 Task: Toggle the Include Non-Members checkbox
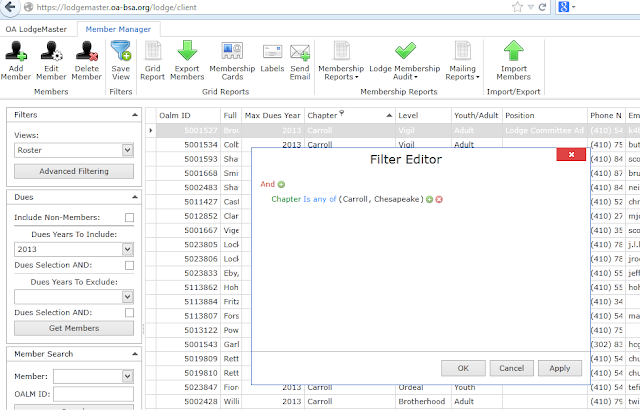point(129,218)
